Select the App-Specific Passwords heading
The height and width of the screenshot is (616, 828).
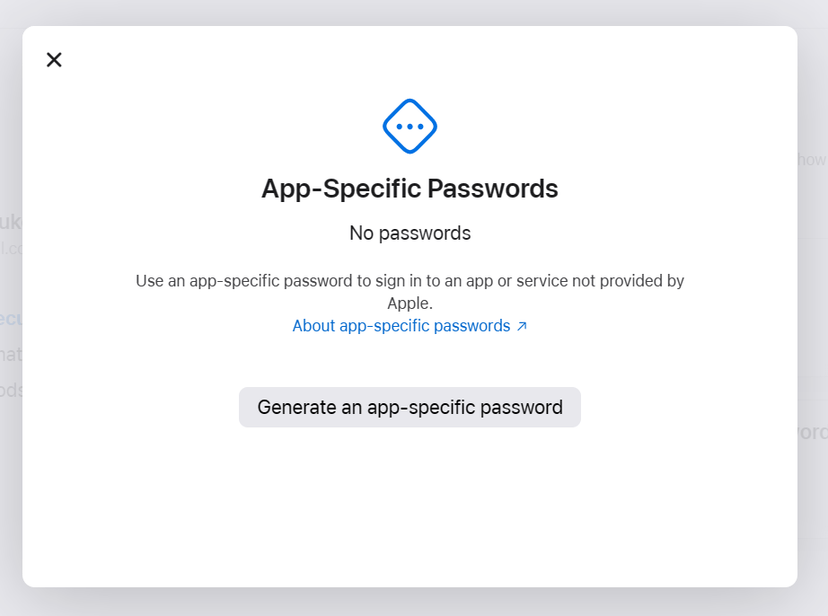coord(410,188)
